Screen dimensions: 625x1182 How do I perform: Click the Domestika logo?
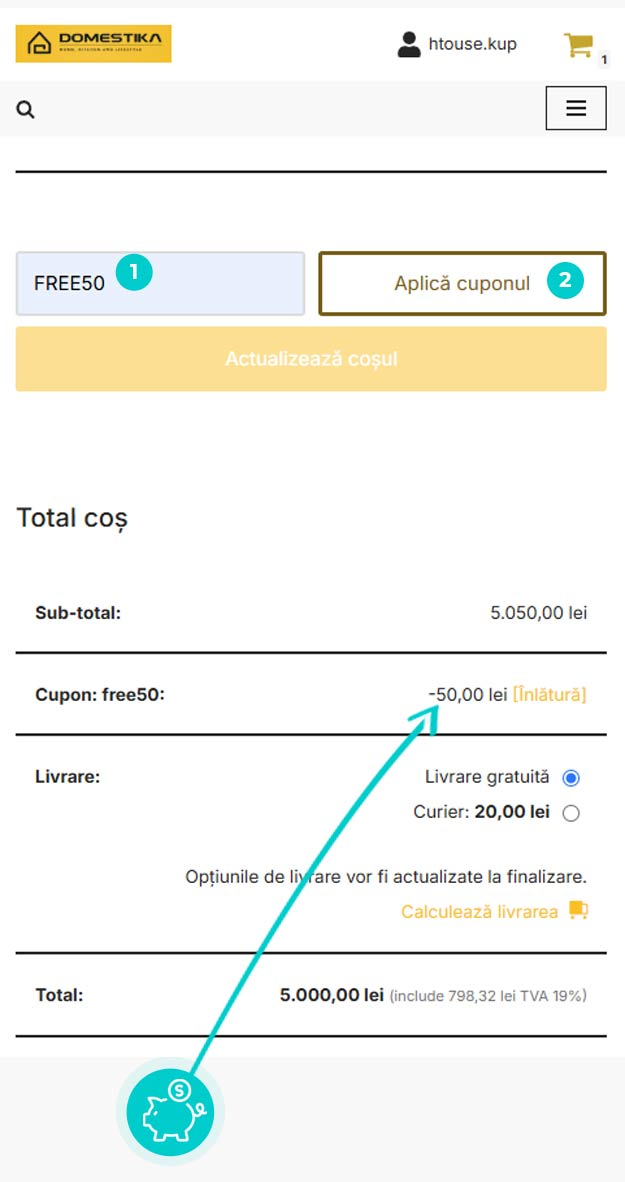(93, 44)
